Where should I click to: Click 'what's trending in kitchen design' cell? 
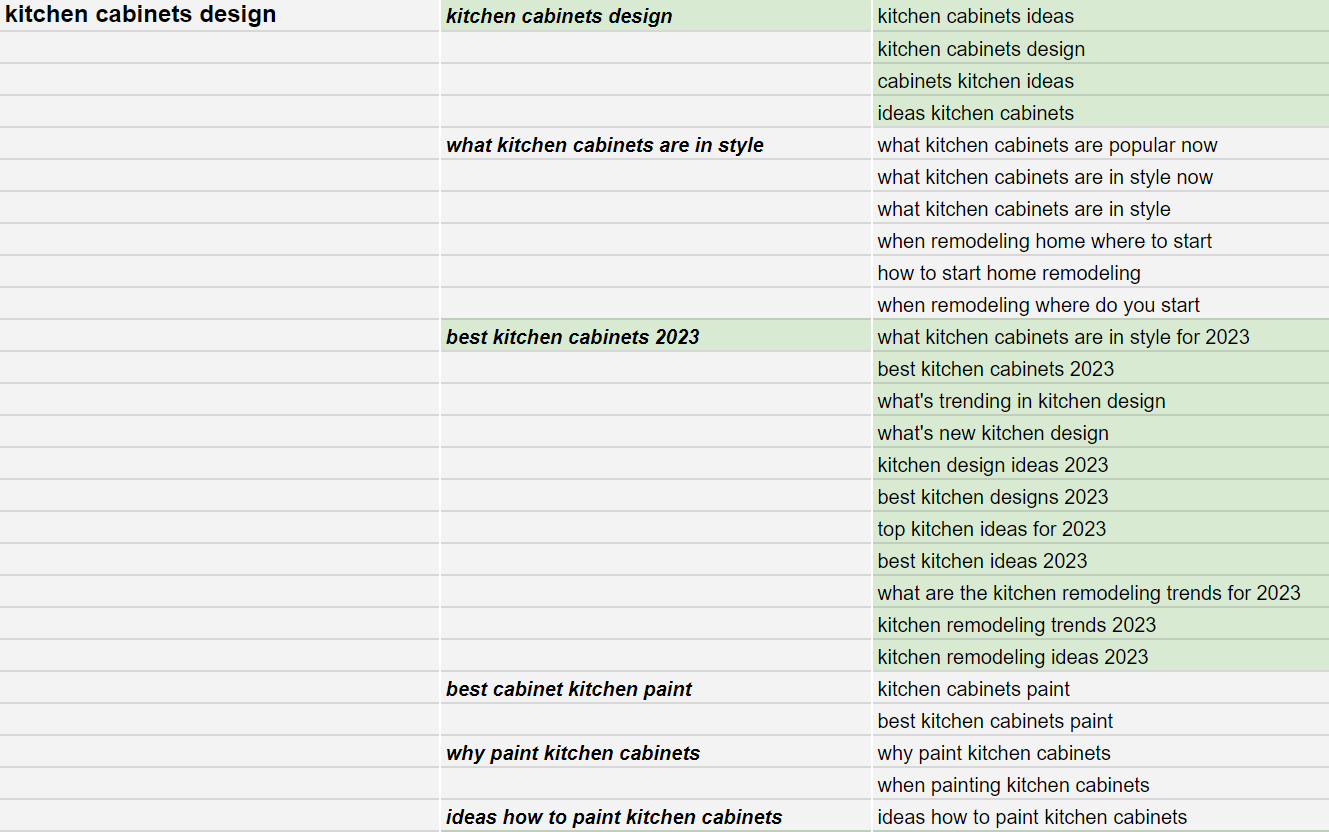click(x=1100, y=400)
